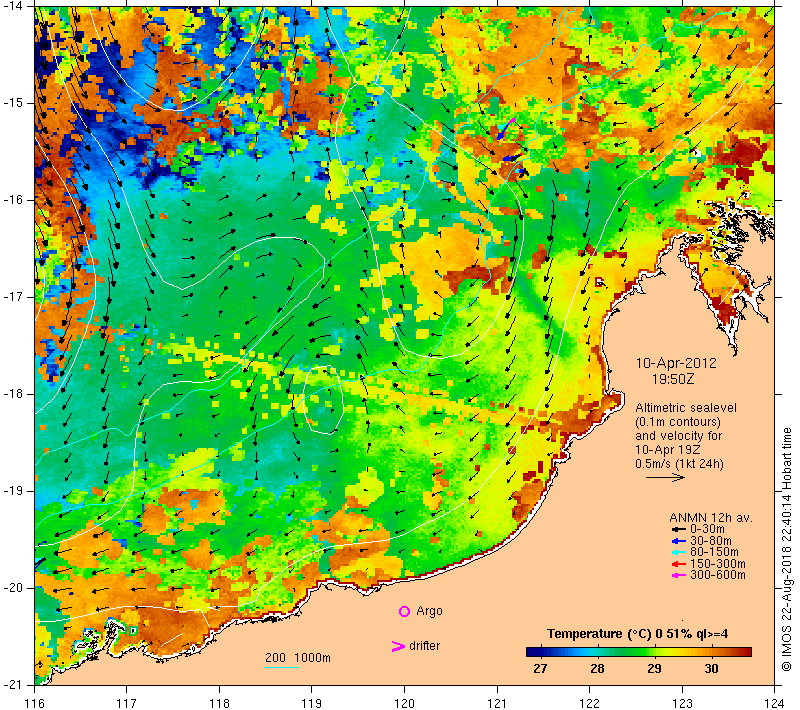Click the '200 1000m' depth contour label

tap(298, 658)
